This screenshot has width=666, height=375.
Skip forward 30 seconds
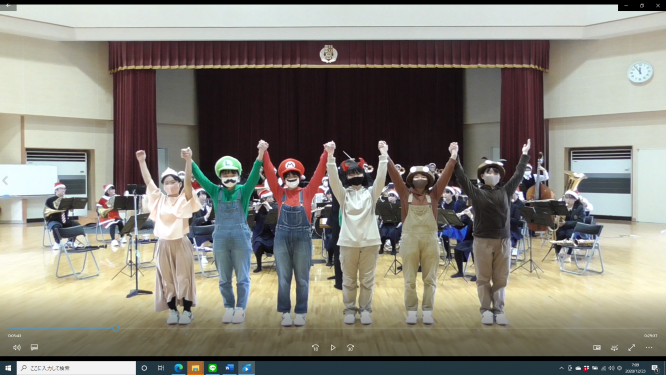(350, 347)
